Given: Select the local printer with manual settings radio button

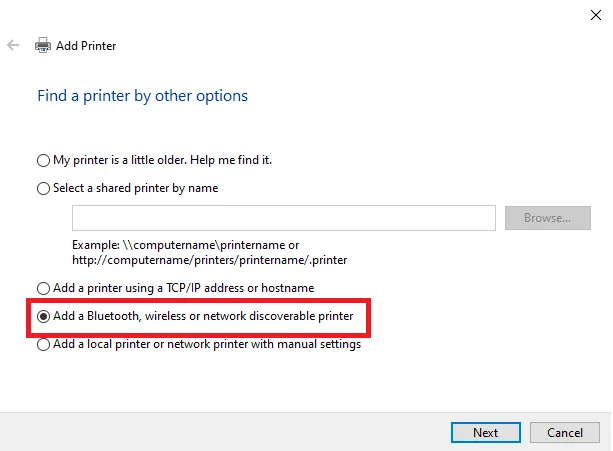Looking at the screenshot, I should click(43, 345).
